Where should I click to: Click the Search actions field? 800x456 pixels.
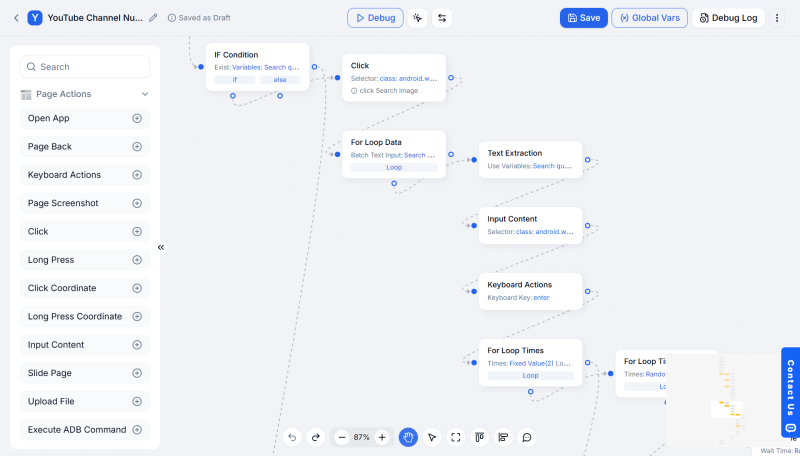85,67
